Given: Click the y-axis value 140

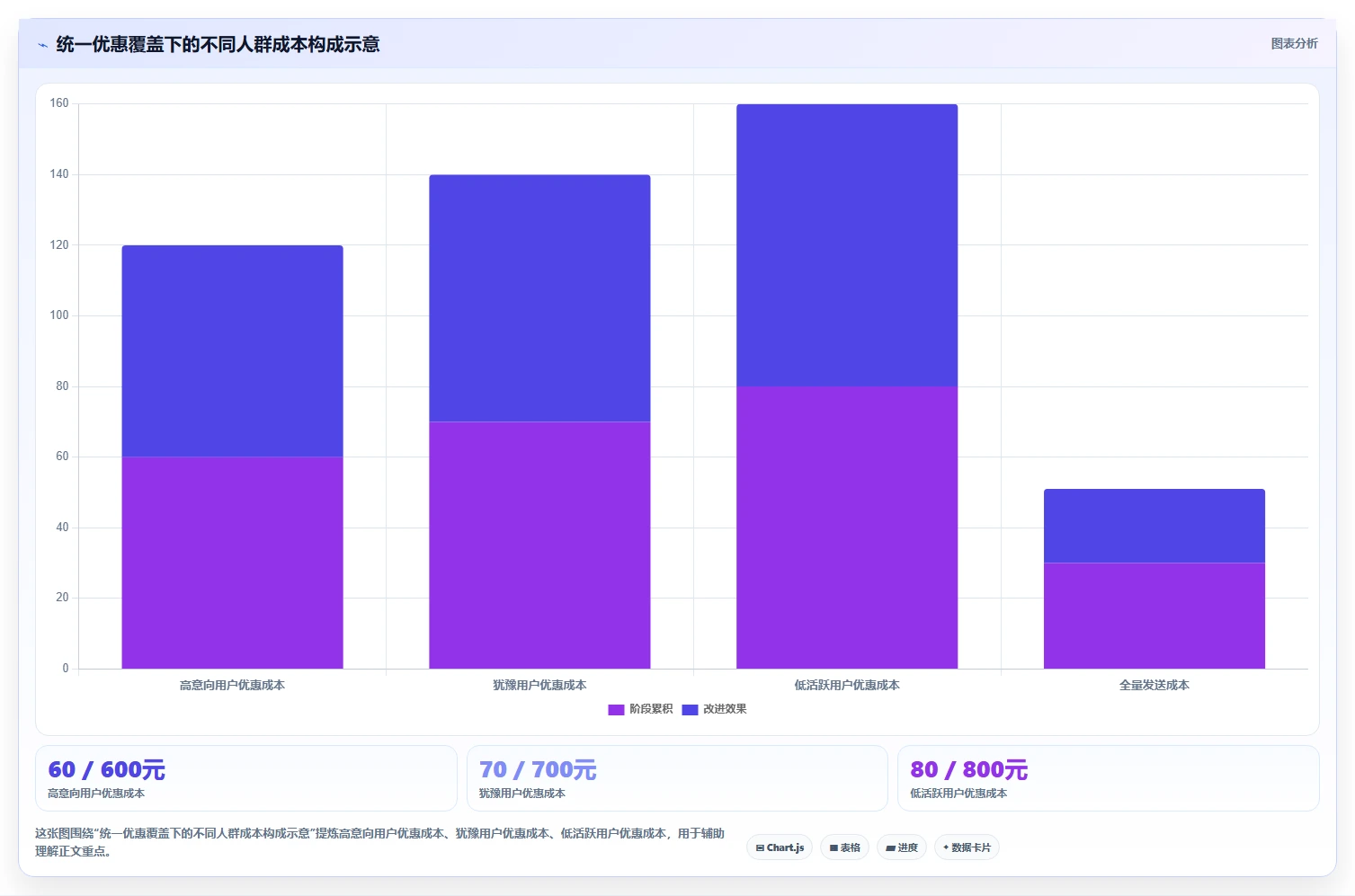Looking at the screenshot, I should coord(59,174).
